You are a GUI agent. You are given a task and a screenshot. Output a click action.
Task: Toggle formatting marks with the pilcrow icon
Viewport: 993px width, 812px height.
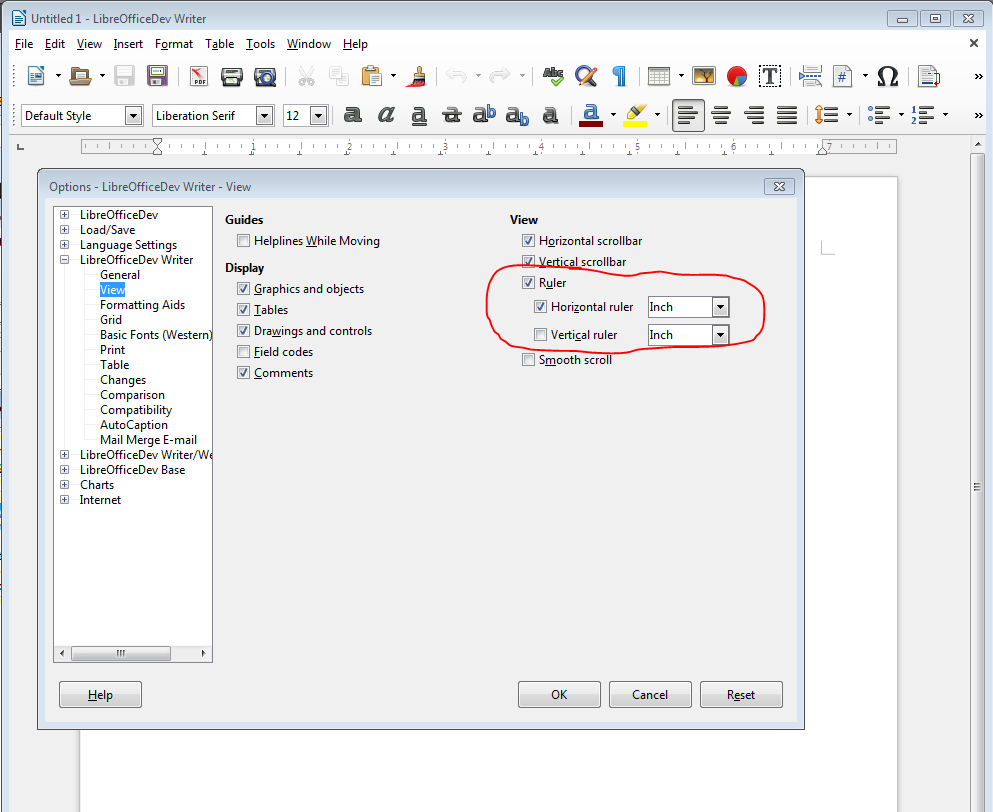(x=619, y=76)
